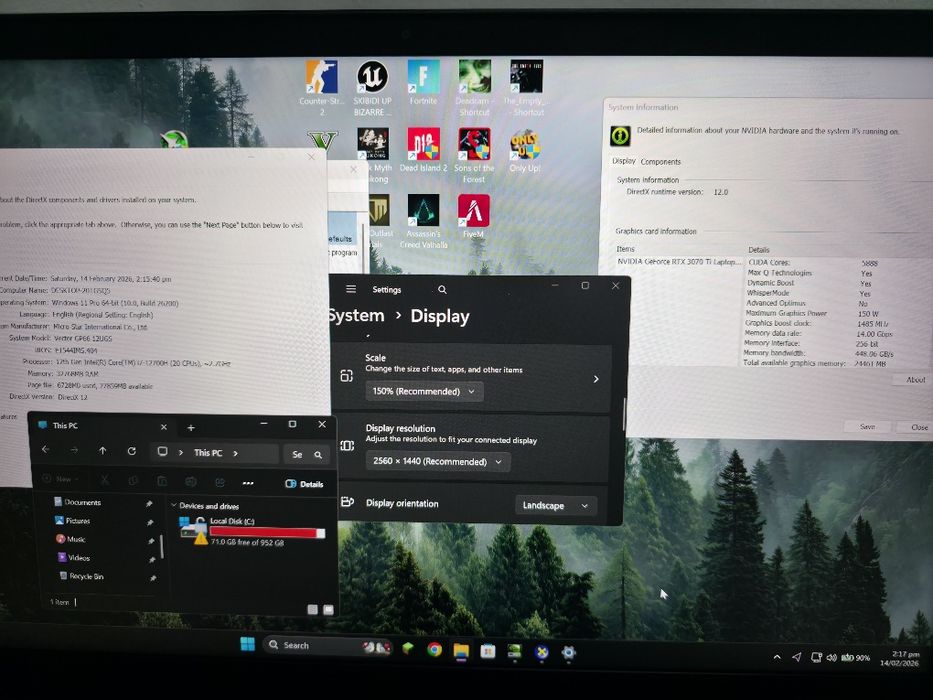Expand the chevron after This PC in address bar

point(236,453)
